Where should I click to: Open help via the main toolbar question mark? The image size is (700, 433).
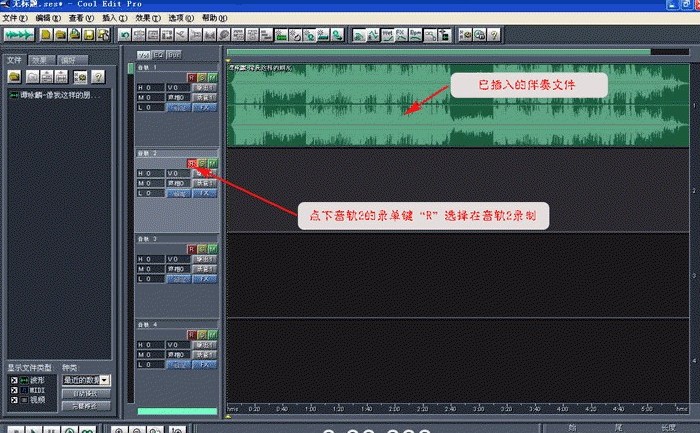coord(494,35)
